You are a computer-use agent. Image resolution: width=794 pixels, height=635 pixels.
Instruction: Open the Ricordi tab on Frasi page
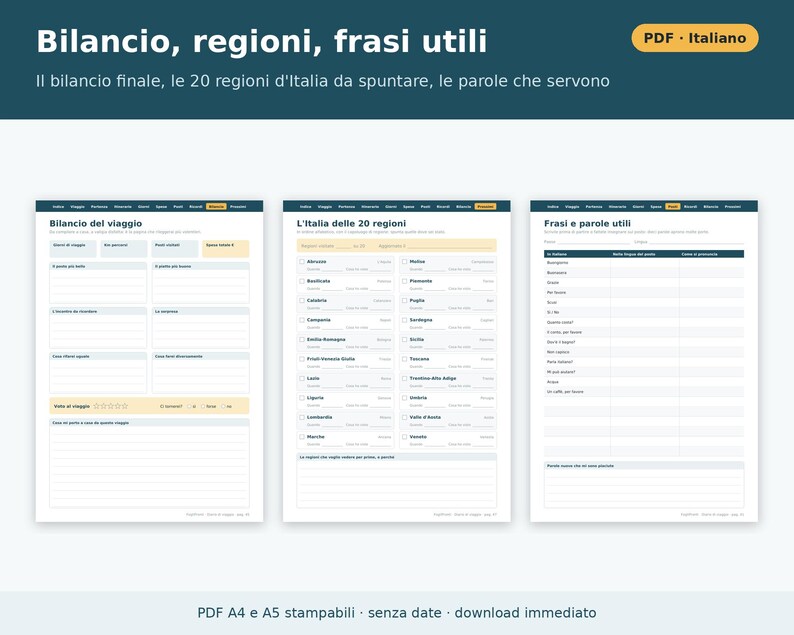point(690,207)
